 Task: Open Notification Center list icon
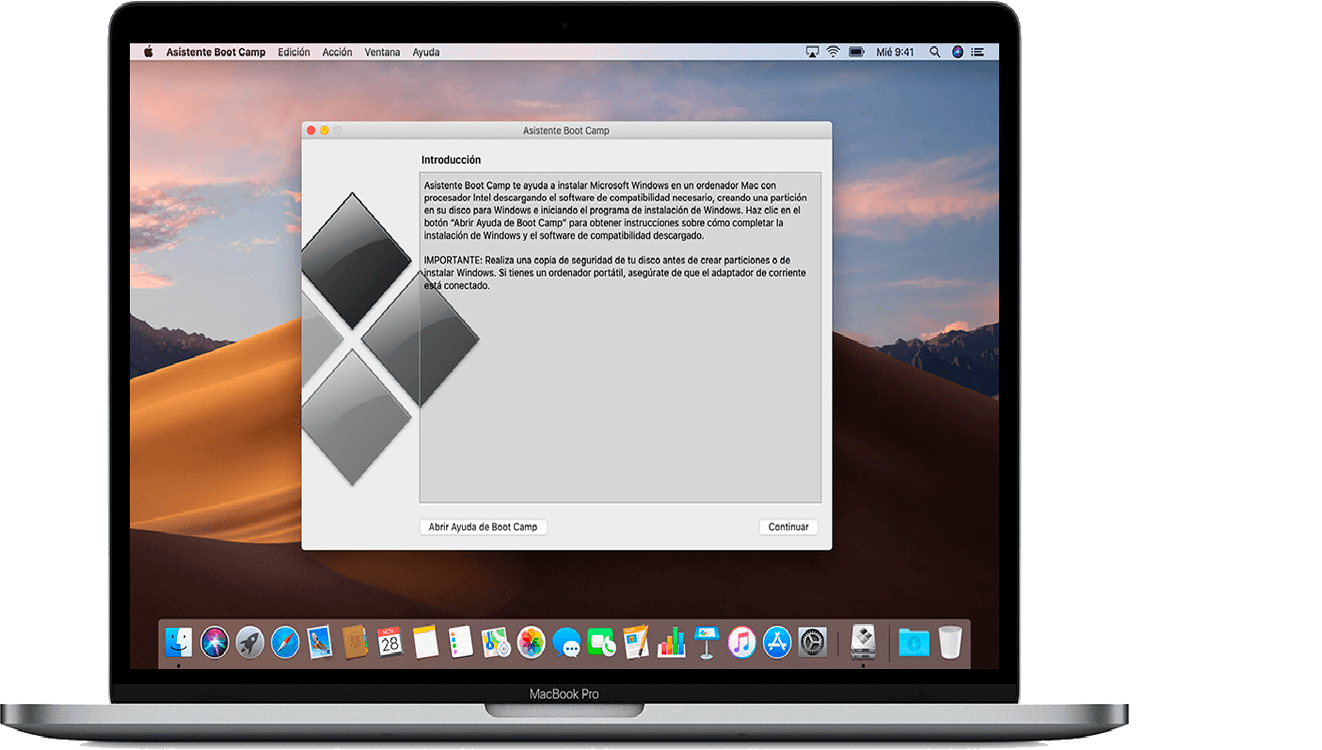(x=978, y=52)
